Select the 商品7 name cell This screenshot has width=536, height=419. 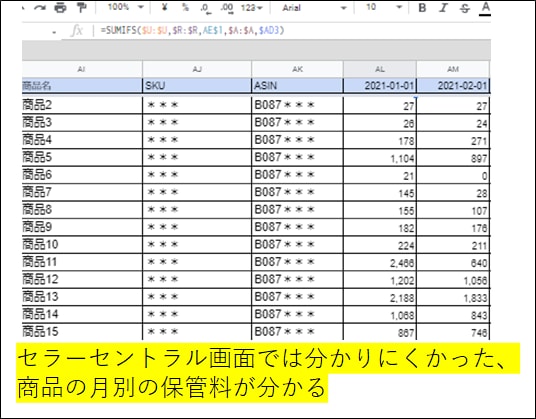click(82, 192)
